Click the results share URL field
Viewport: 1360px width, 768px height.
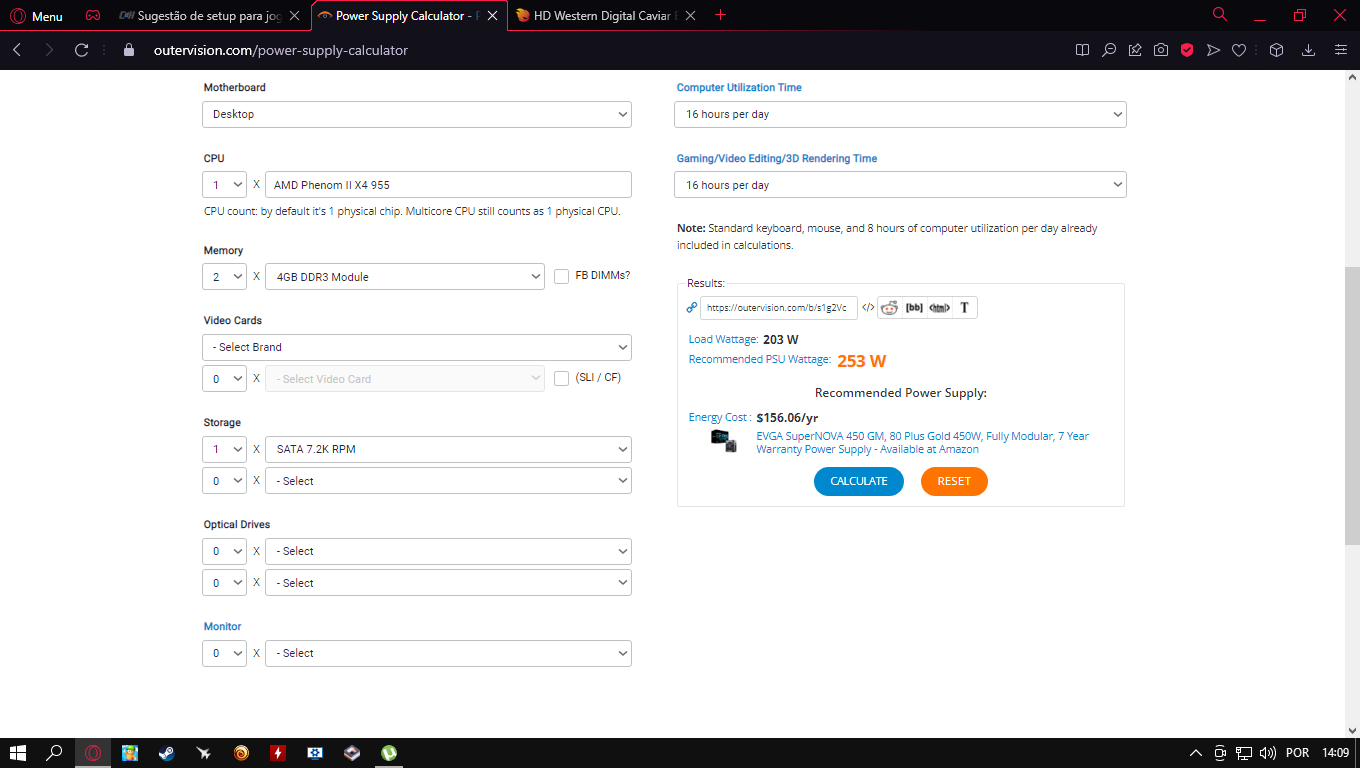778,308
